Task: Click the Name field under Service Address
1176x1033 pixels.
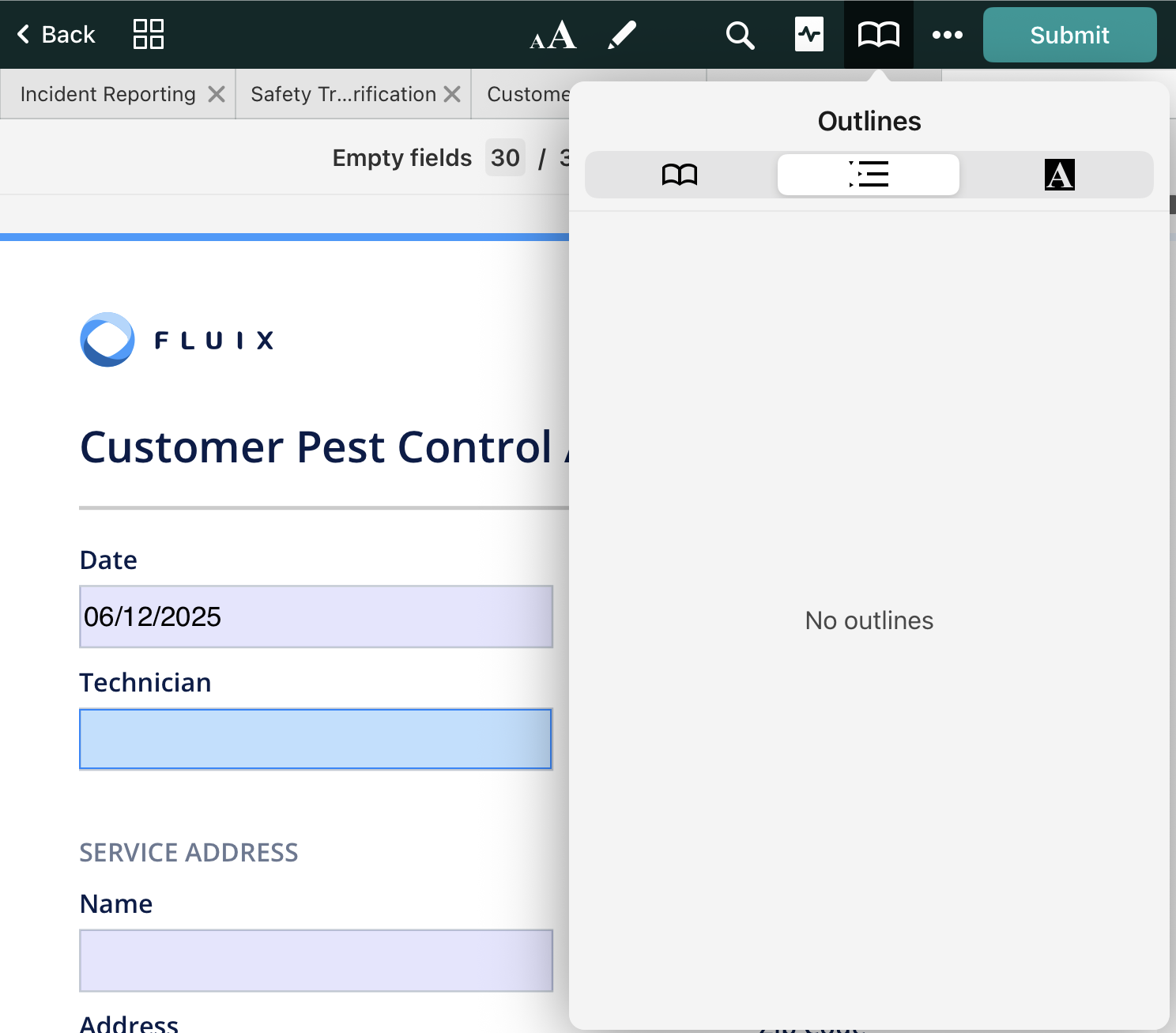Action: point(316,960)
